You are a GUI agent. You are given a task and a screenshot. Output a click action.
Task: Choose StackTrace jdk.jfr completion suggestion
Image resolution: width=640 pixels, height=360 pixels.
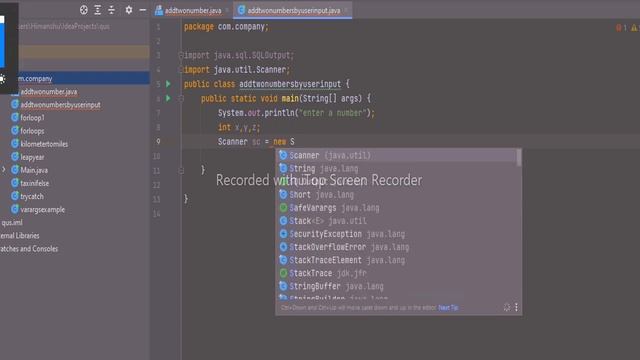pos(396,273)
